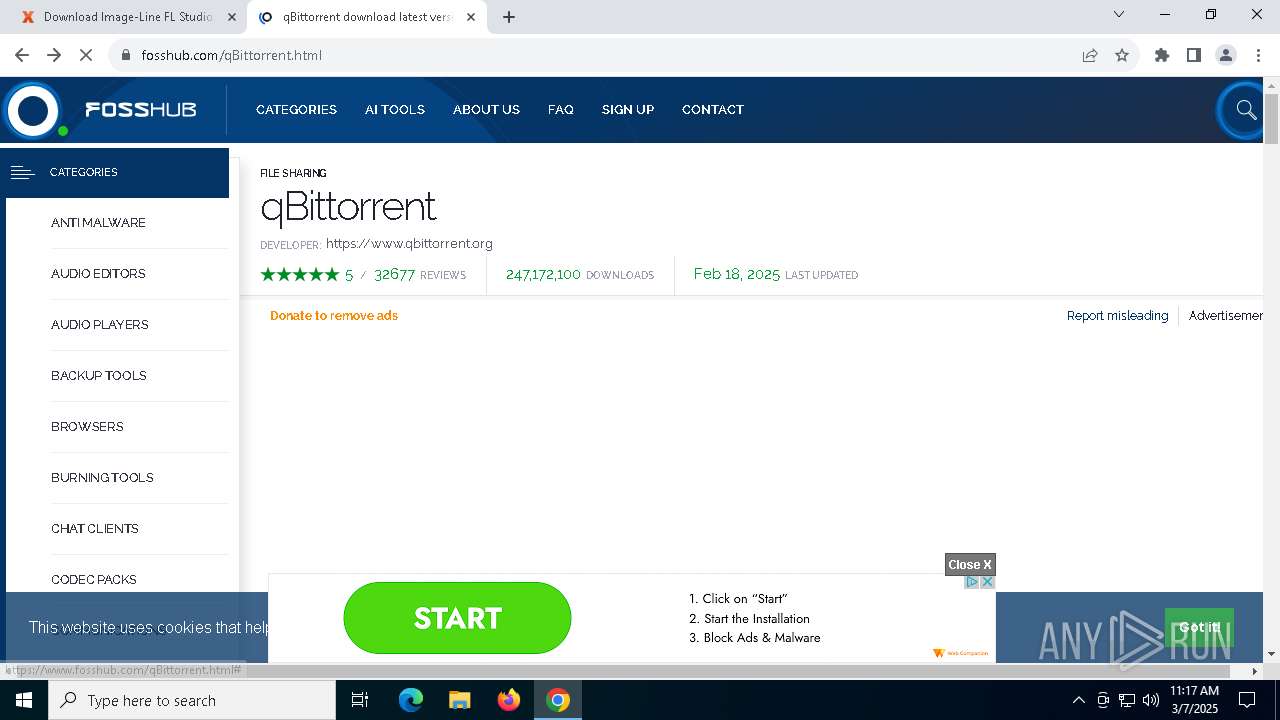Screen dimensions: 1280x720
Task: Open the AI Tools nav menu item
Action: click(395, 110)
